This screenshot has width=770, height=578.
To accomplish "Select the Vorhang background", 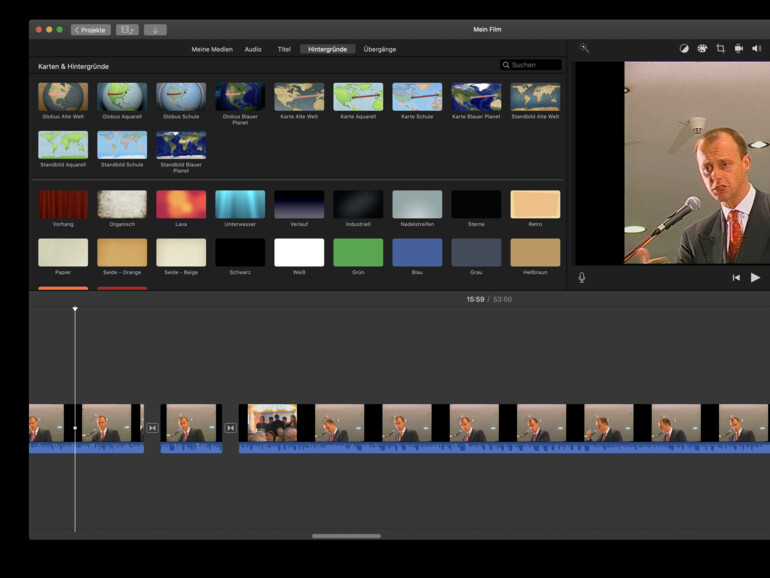I will pos(63,204).
